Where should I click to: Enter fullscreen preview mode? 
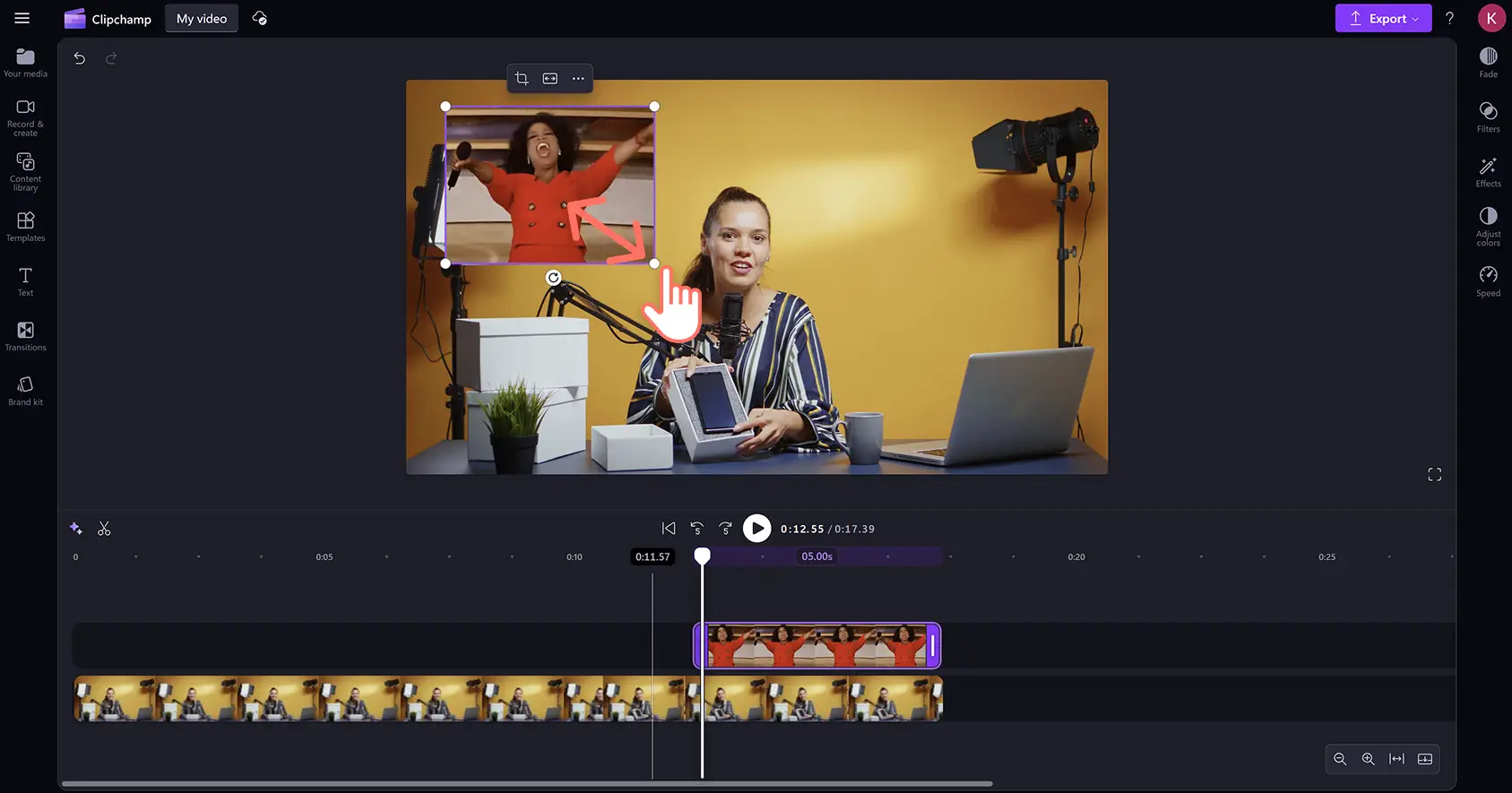pos(1434,474)
